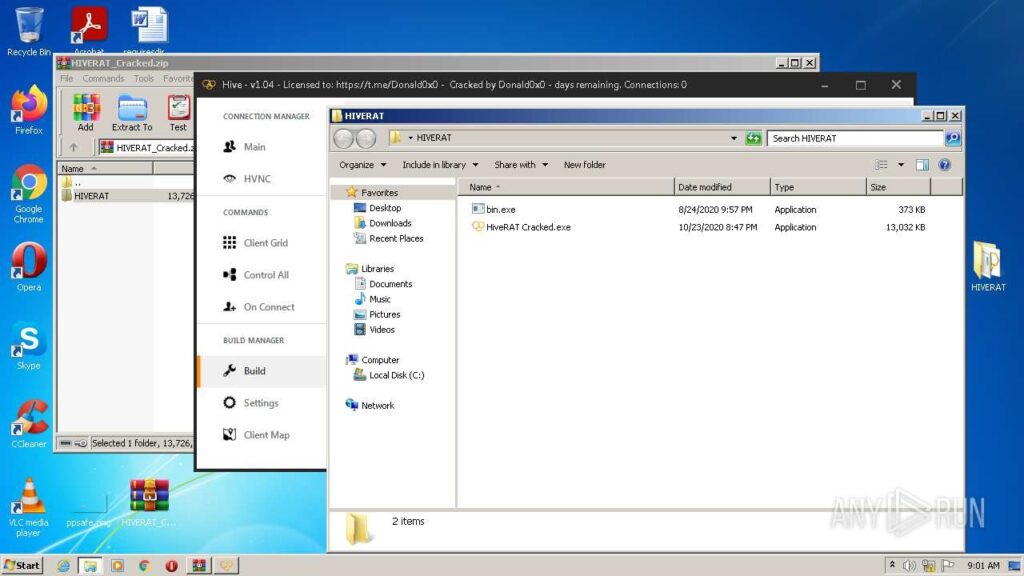Click Extract To in WinRAR toolbar
This screenshot has width=1024, height=576.
132,112
